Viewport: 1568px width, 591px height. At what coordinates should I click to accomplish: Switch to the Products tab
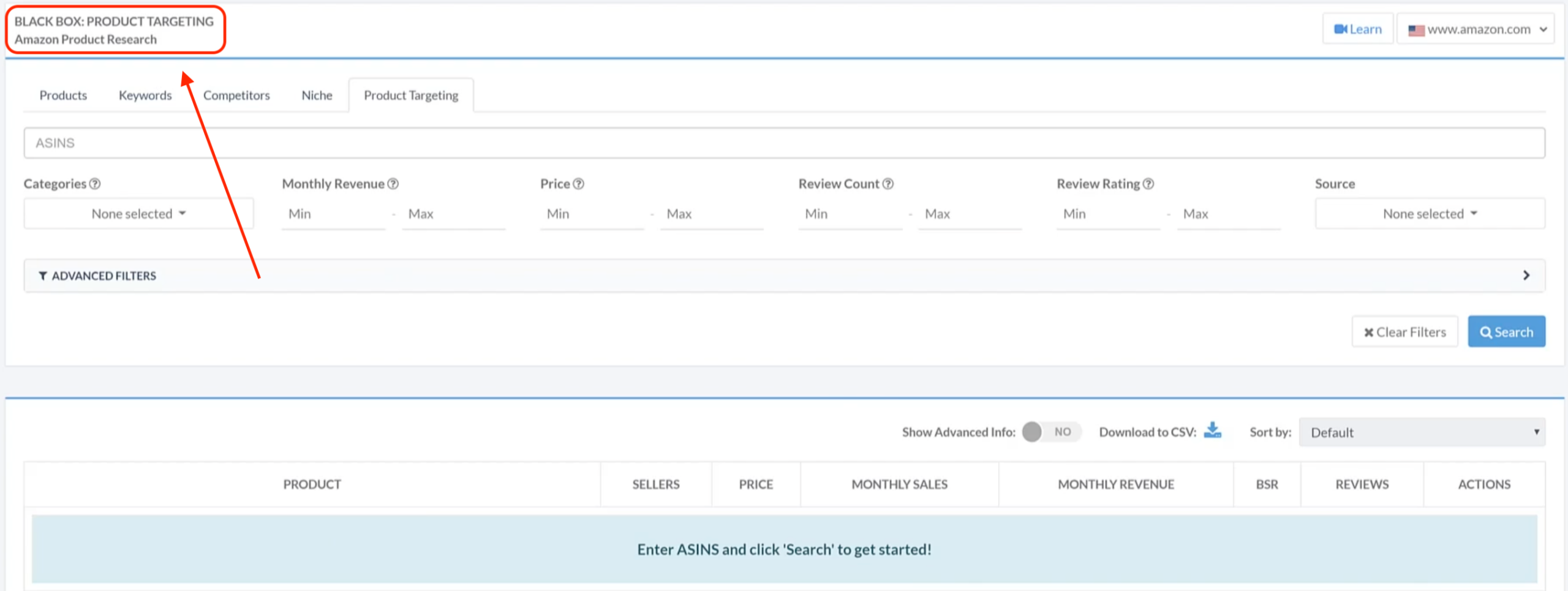[x=63, y=96]
